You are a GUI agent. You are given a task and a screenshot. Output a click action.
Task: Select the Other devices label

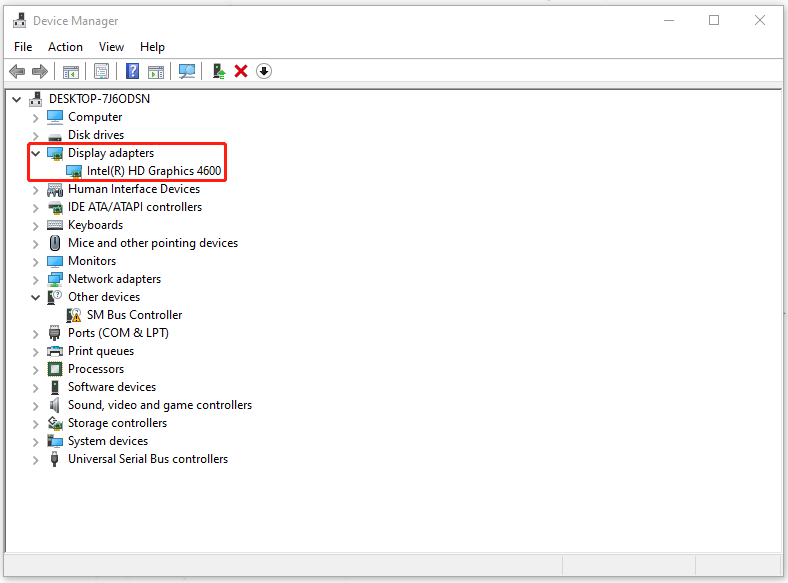[x=104, y=297]
